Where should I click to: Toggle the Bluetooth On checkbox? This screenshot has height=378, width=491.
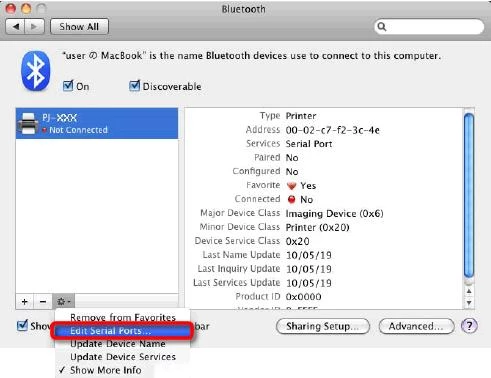(68, 86)
